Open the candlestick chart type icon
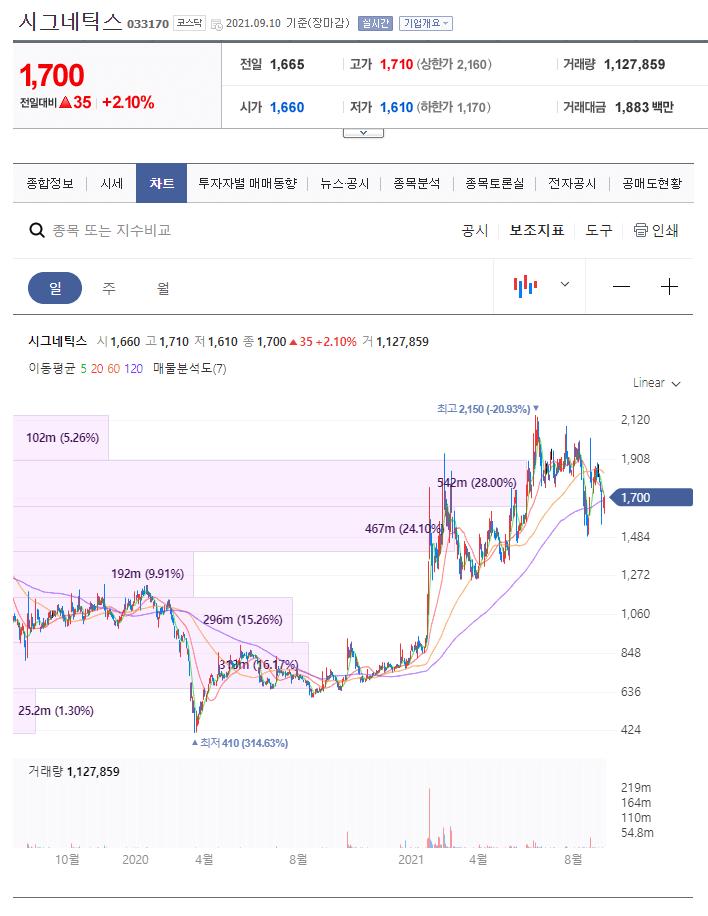 coord(525,286)
